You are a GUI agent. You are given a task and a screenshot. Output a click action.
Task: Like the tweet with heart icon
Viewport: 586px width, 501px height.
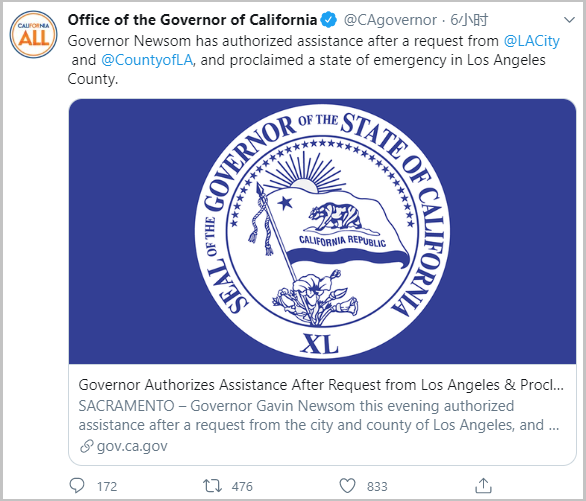coord(347,486)
